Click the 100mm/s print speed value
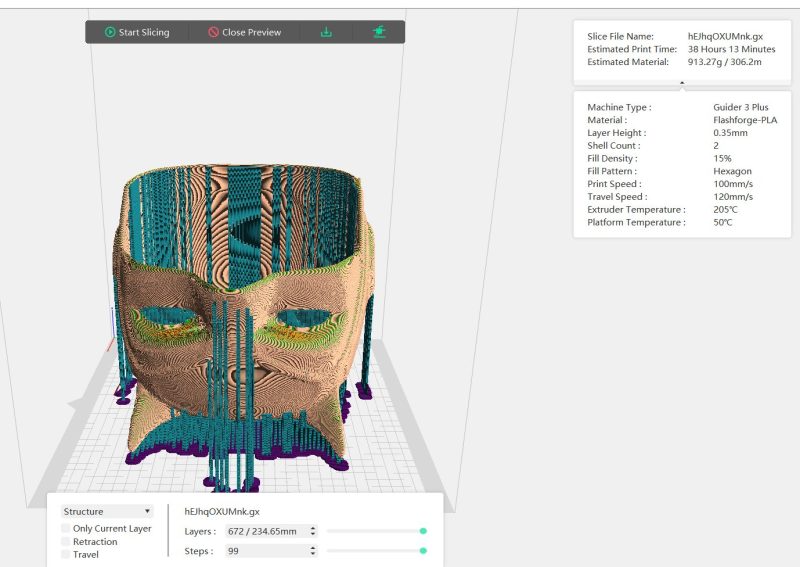This screenshot has width=800, height=567. 733,184
